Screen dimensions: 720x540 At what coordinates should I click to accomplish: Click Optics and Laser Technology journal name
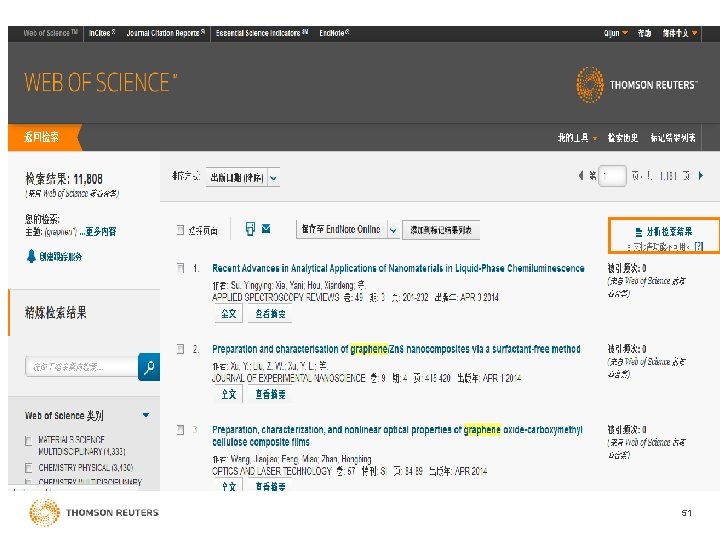(x=272, y=471)
